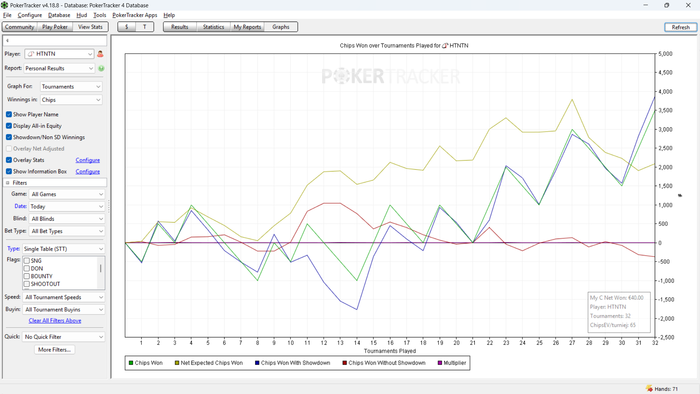The image size is (700, 394).
Task: Click the graph title Chips Won over Tournaments
Action: tap(404, 46)
